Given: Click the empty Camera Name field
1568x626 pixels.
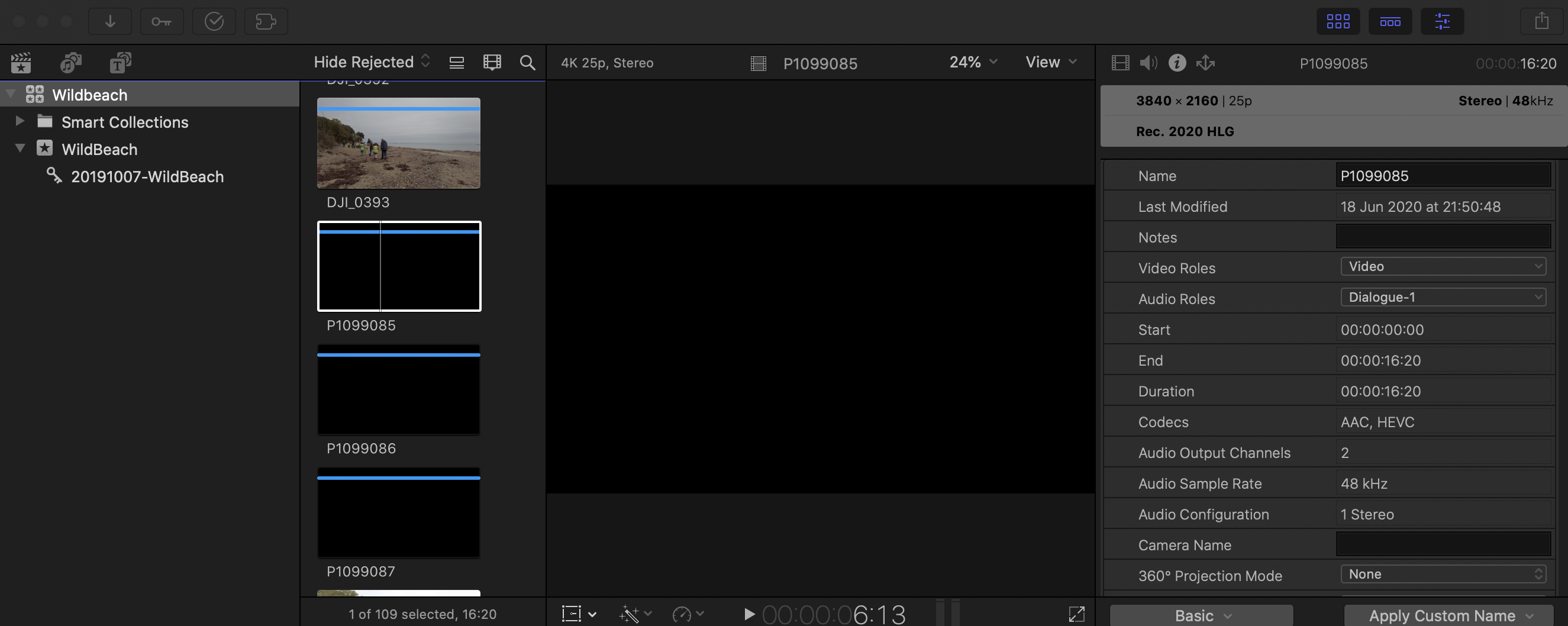Looking at the screenshot, I should coord(1443,544).
